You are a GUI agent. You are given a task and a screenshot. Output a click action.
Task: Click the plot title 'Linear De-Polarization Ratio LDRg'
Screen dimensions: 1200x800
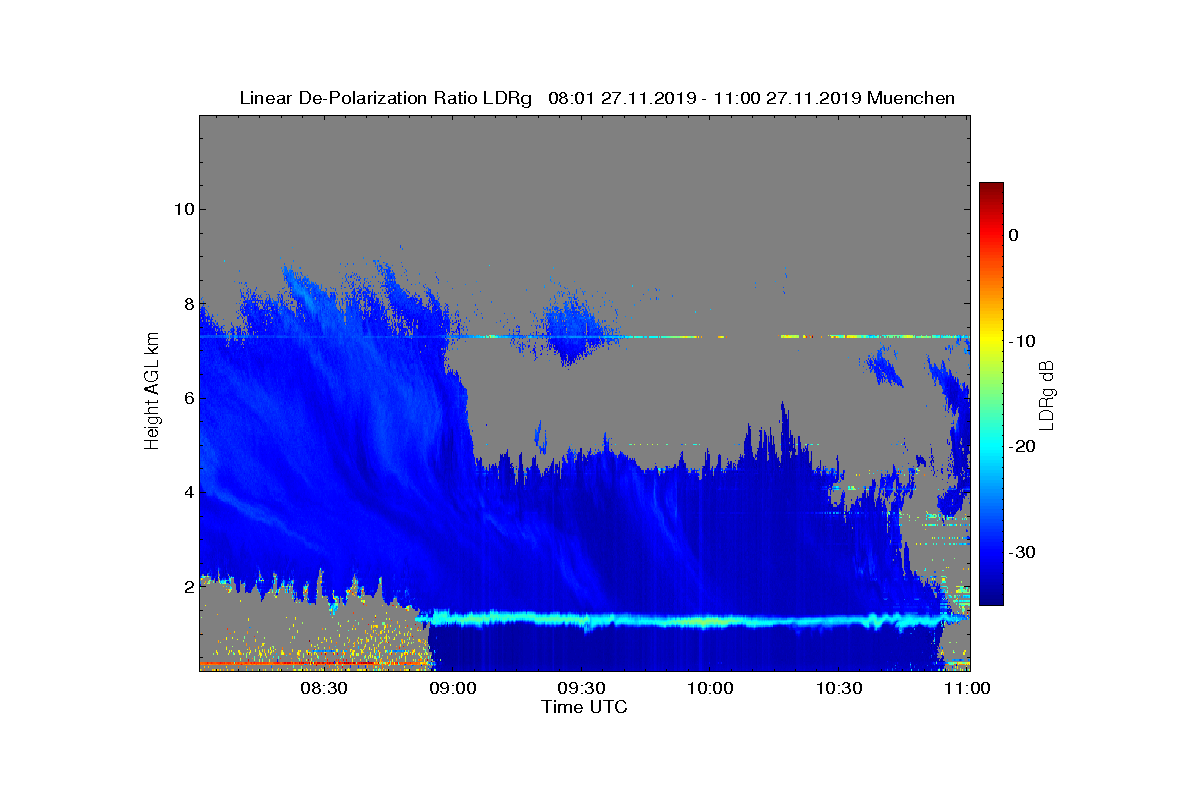click(386, 98)
